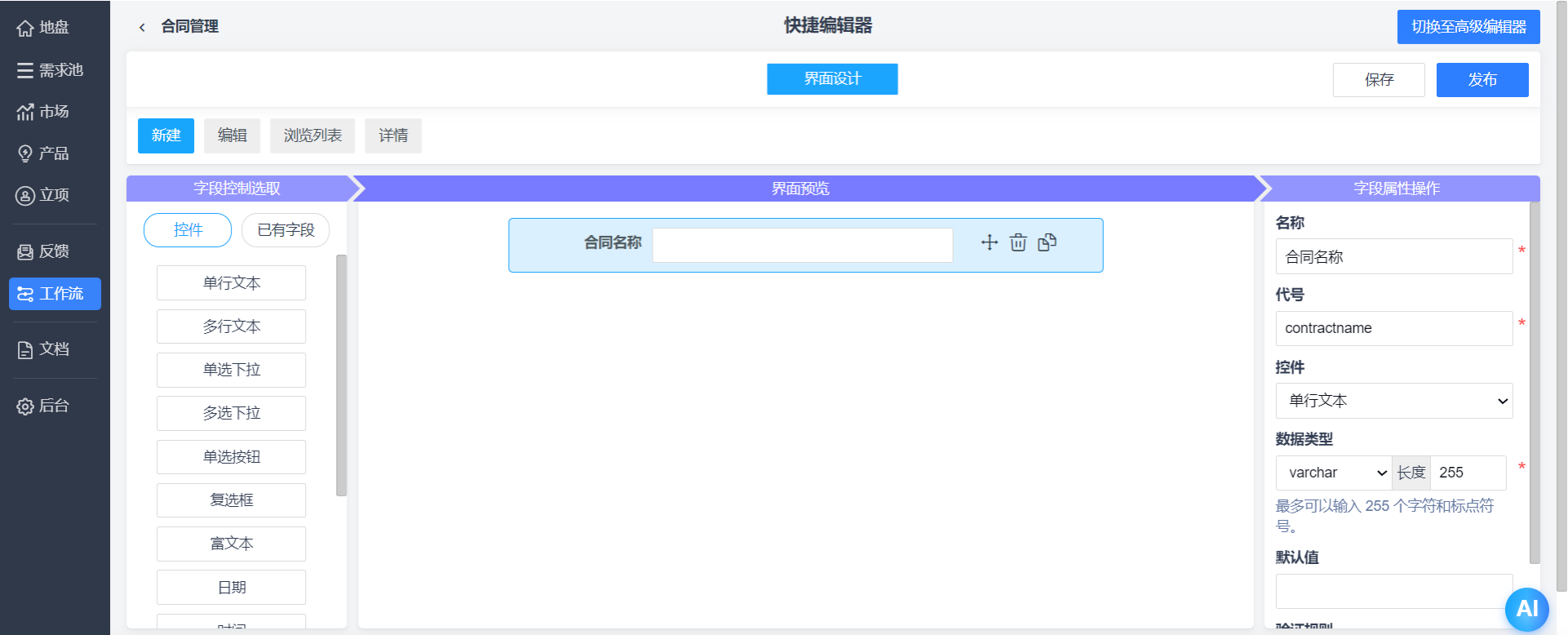Open the 立项 sidebar icon
This screenshot has width=1568, height=635.
pyautogui.click(x=25, y=195)
